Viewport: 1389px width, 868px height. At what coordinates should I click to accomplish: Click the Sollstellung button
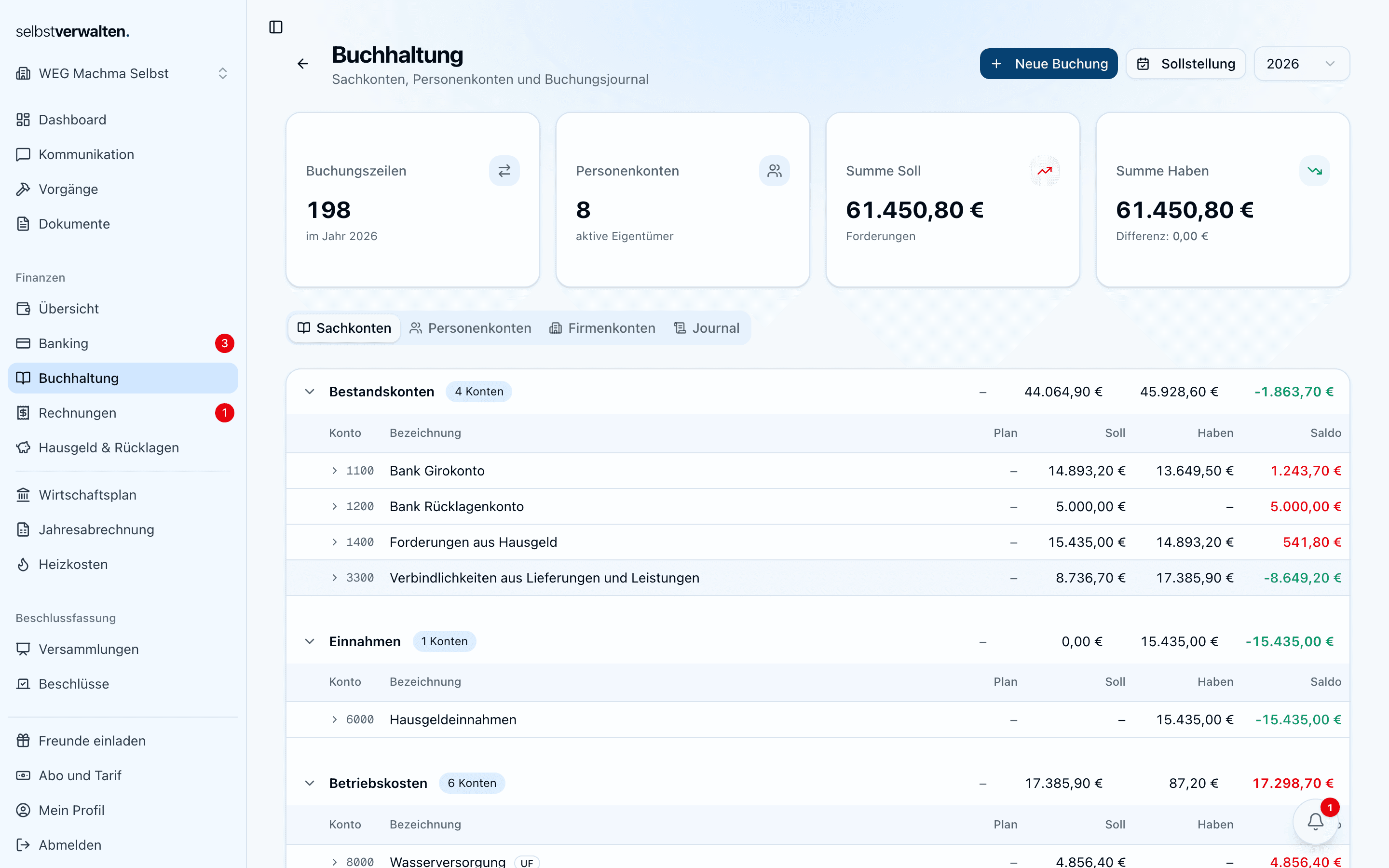1186,64
